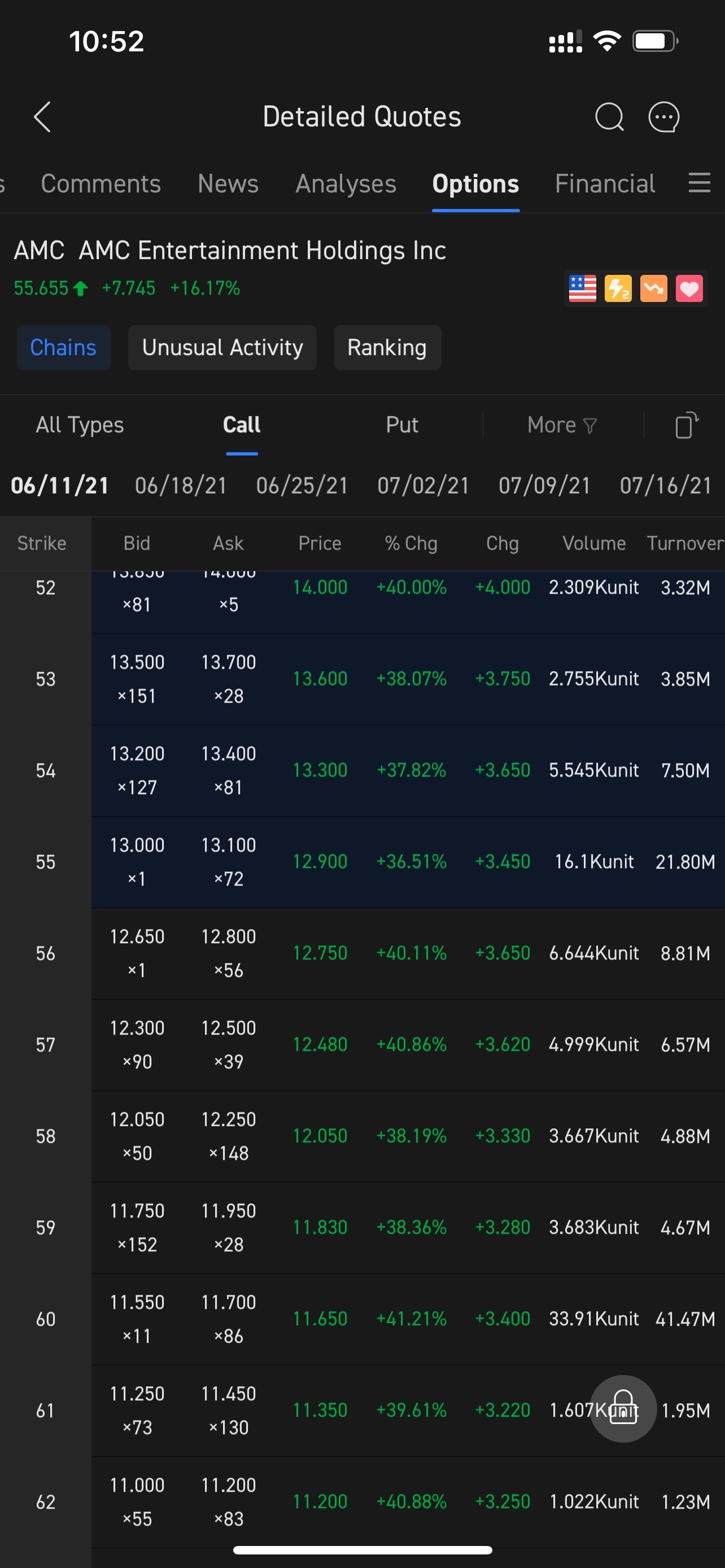The width and height of the screenshot is (725, 1568).
Task: Open the strike 59 call row
Action: tap(362, 1227)
